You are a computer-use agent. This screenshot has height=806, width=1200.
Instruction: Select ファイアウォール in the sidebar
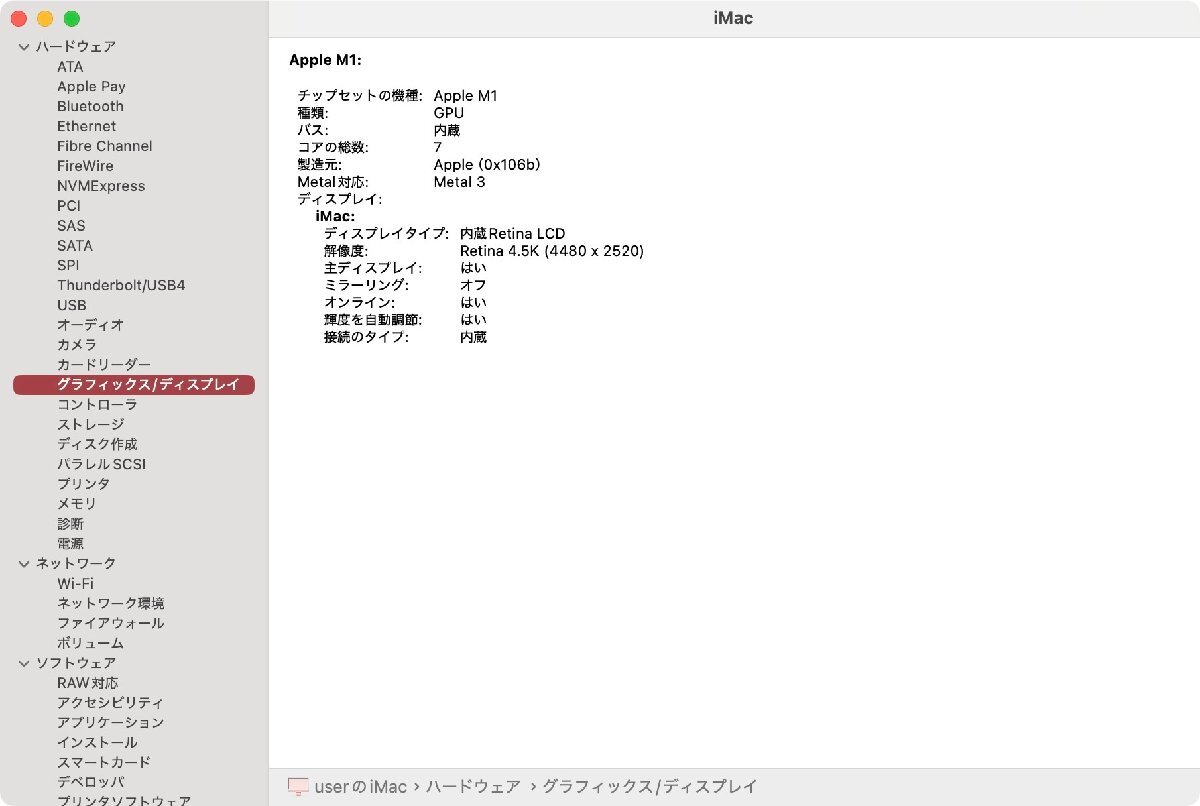(x=110, y=623)
